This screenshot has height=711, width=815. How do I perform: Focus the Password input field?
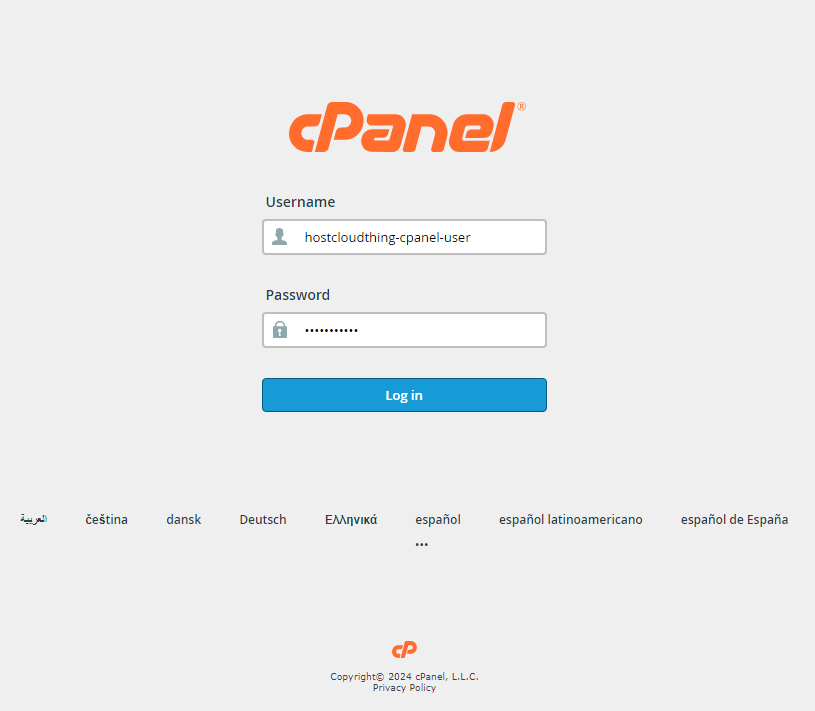[x=404, y=330]
